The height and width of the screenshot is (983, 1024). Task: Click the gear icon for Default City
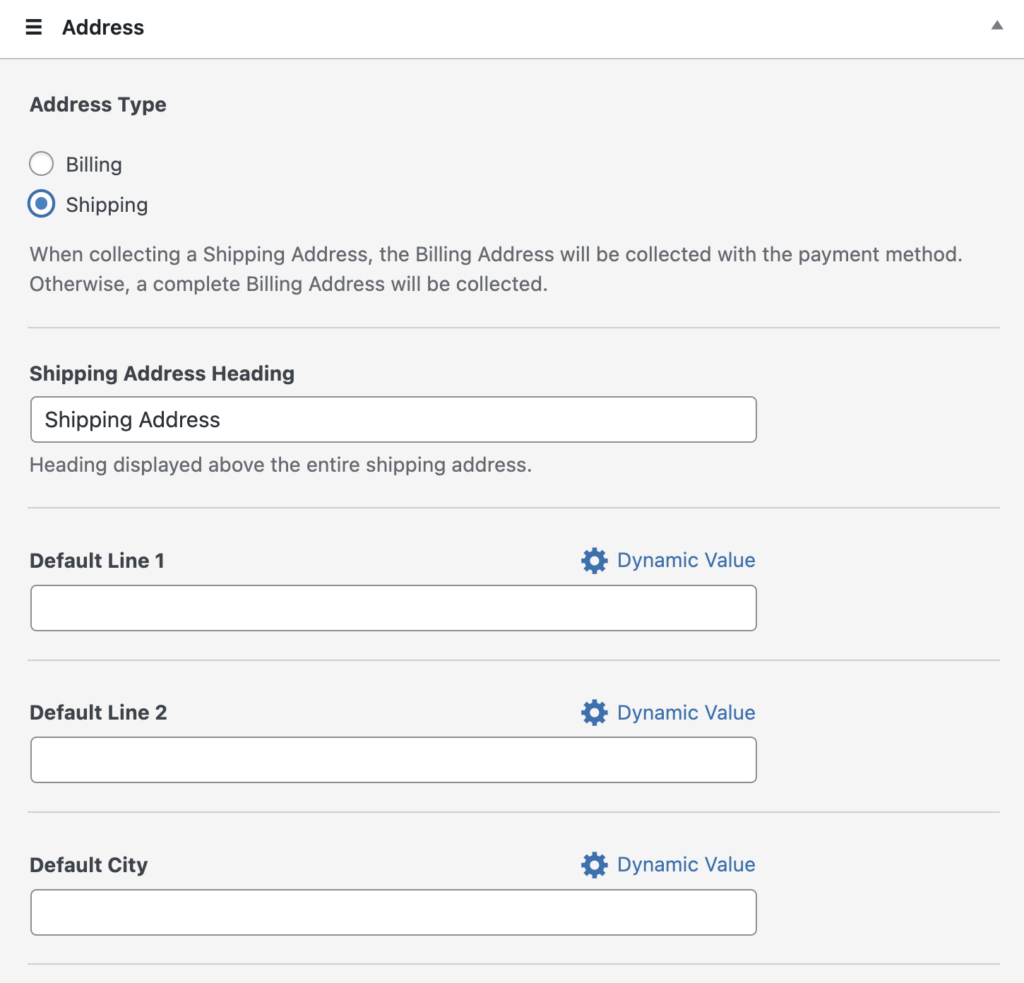tap(594, 865)
